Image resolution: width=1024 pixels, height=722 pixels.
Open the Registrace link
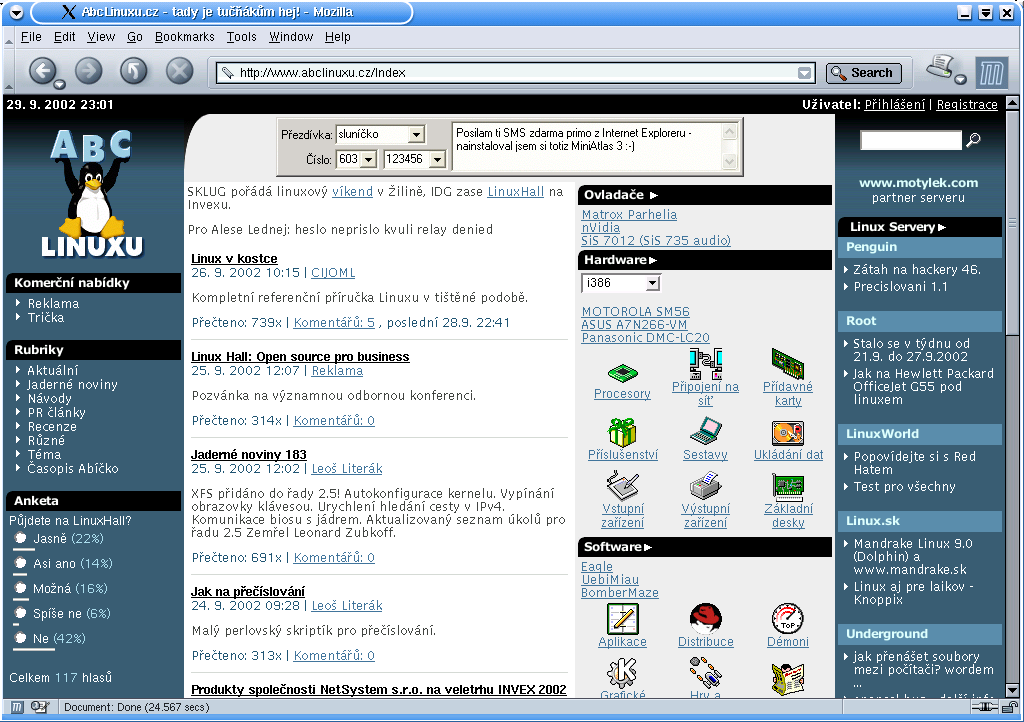pos(967,104)
